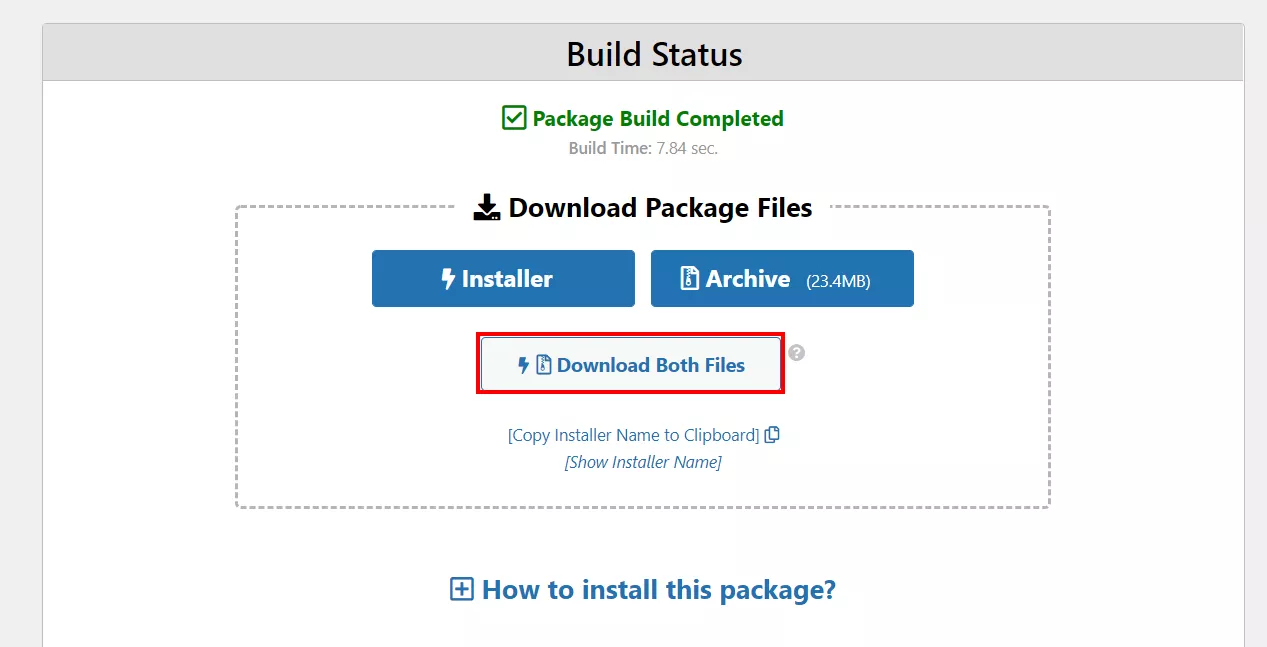
Task: Click the Download Both Files button
Action: click(630, 364)
